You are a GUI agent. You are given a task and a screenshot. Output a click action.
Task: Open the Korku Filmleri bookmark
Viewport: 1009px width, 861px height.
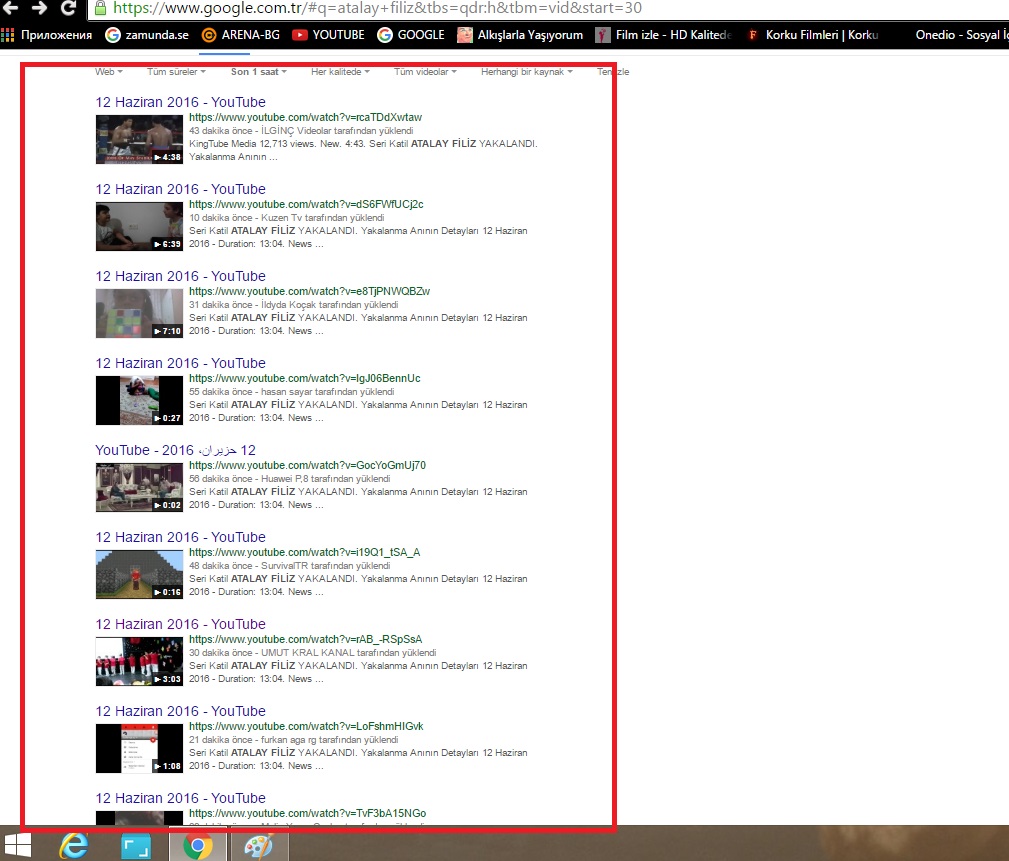(813, 35)
